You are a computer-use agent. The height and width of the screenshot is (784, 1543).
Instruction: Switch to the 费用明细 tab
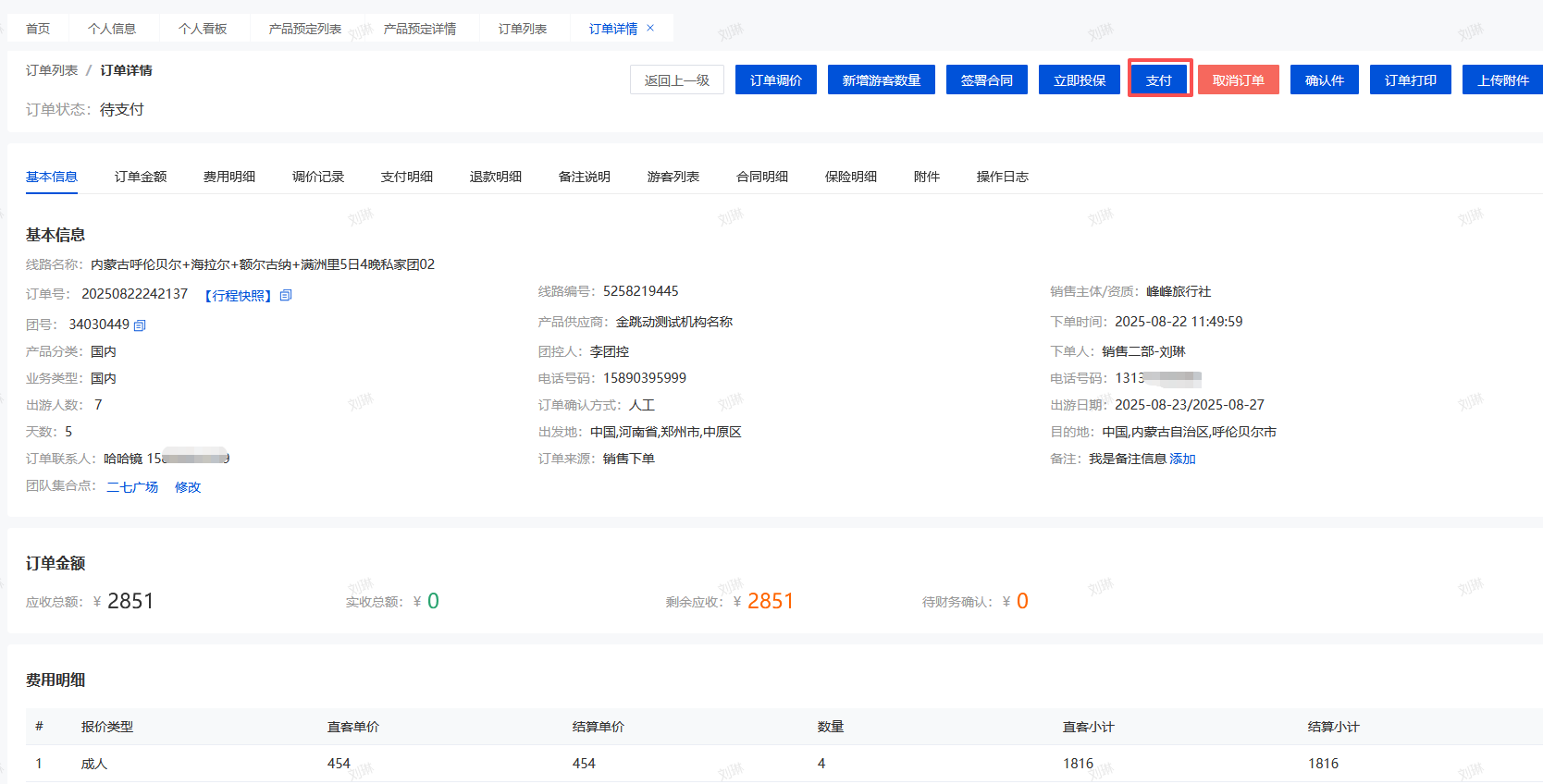[x=229, y=177]
